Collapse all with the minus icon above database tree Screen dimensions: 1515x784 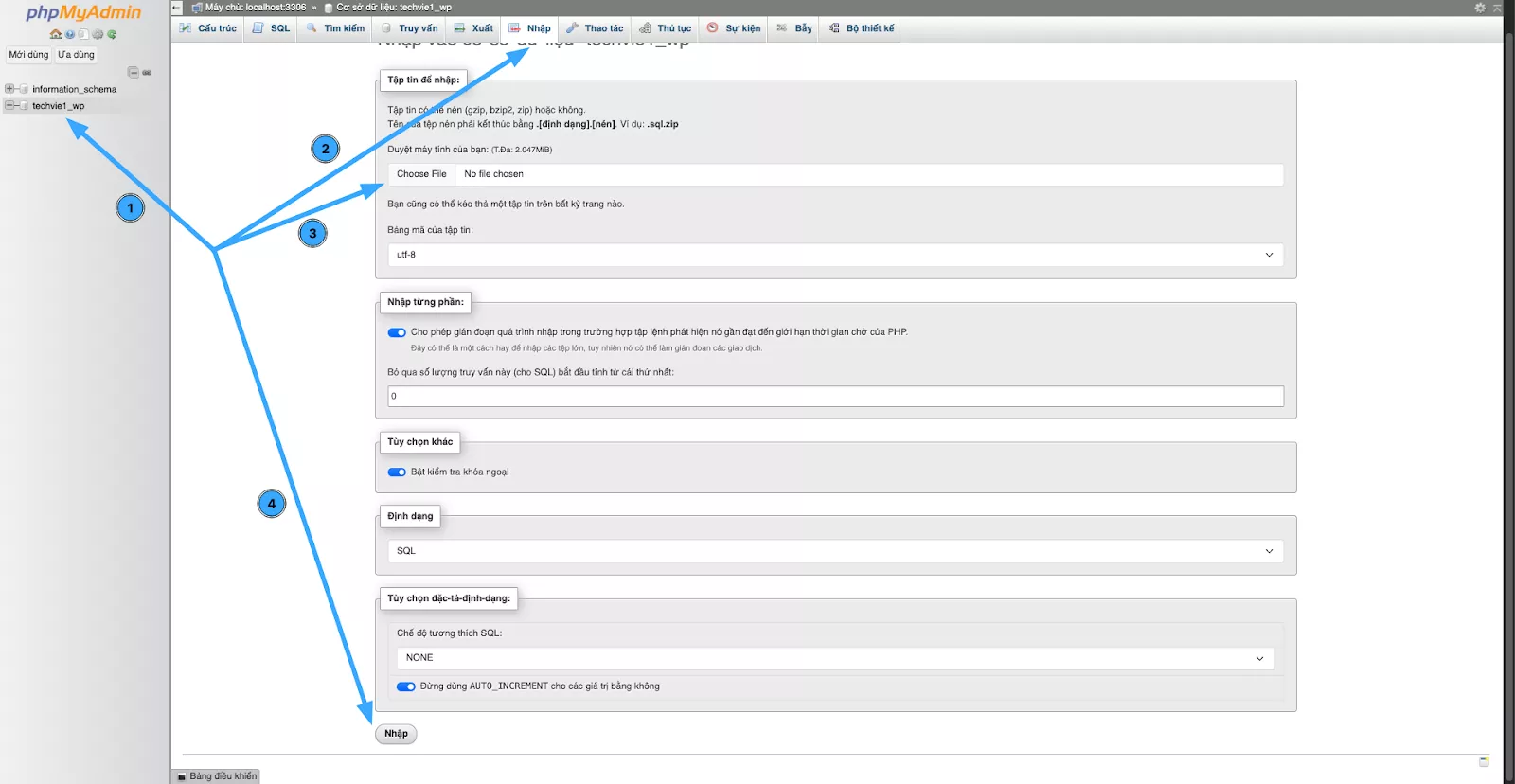click(x=133, y=73)
